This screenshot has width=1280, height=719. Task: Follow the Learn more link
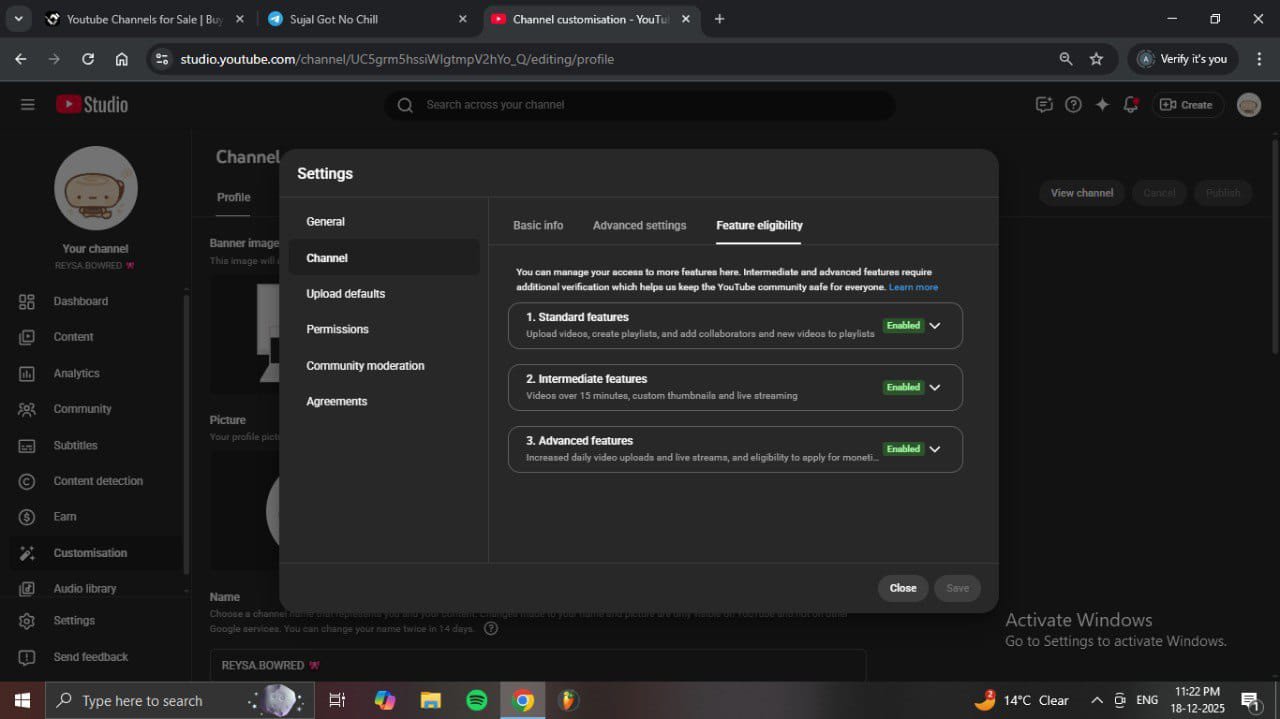click(x=913, y=287)
